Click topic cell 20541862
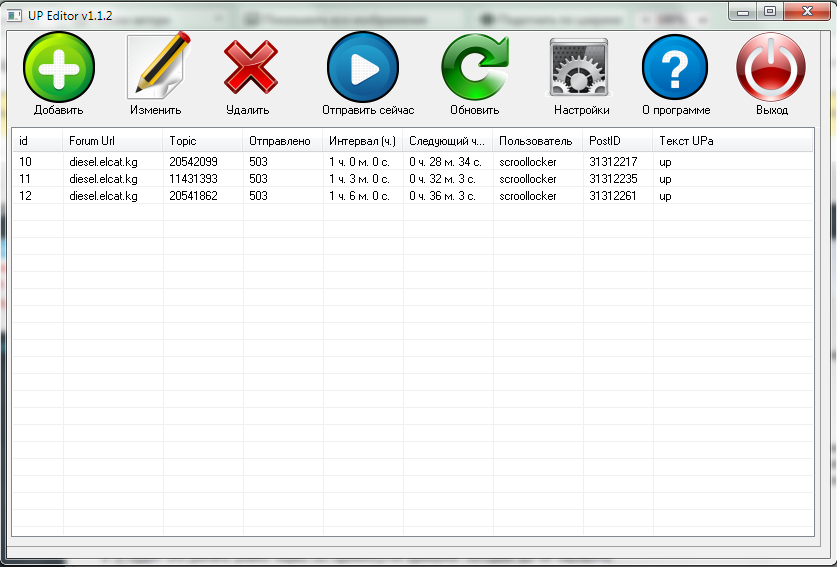Viewport: 837px width, 567px height. [193, 196]
